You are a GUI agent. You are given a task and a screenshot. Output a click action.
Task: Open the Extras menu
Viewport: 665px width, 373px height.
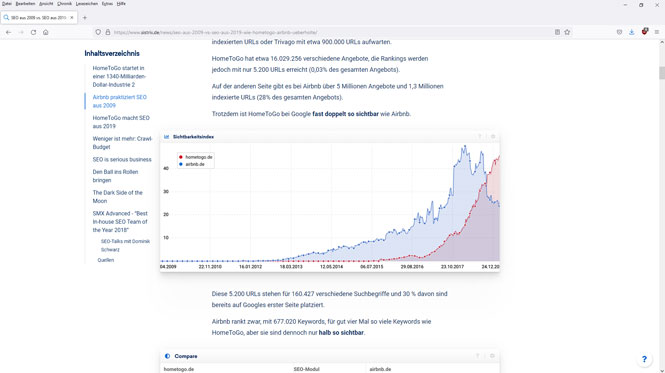107,4
